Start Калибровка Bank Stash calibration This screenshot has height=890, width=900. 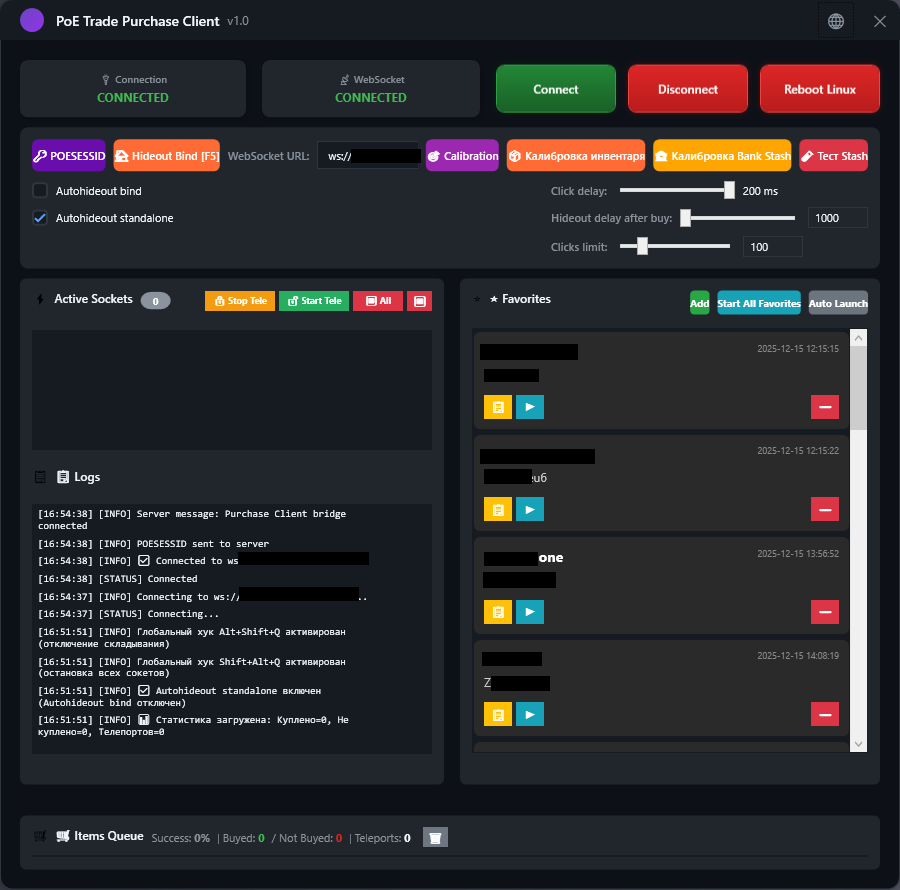click(722, 155)
